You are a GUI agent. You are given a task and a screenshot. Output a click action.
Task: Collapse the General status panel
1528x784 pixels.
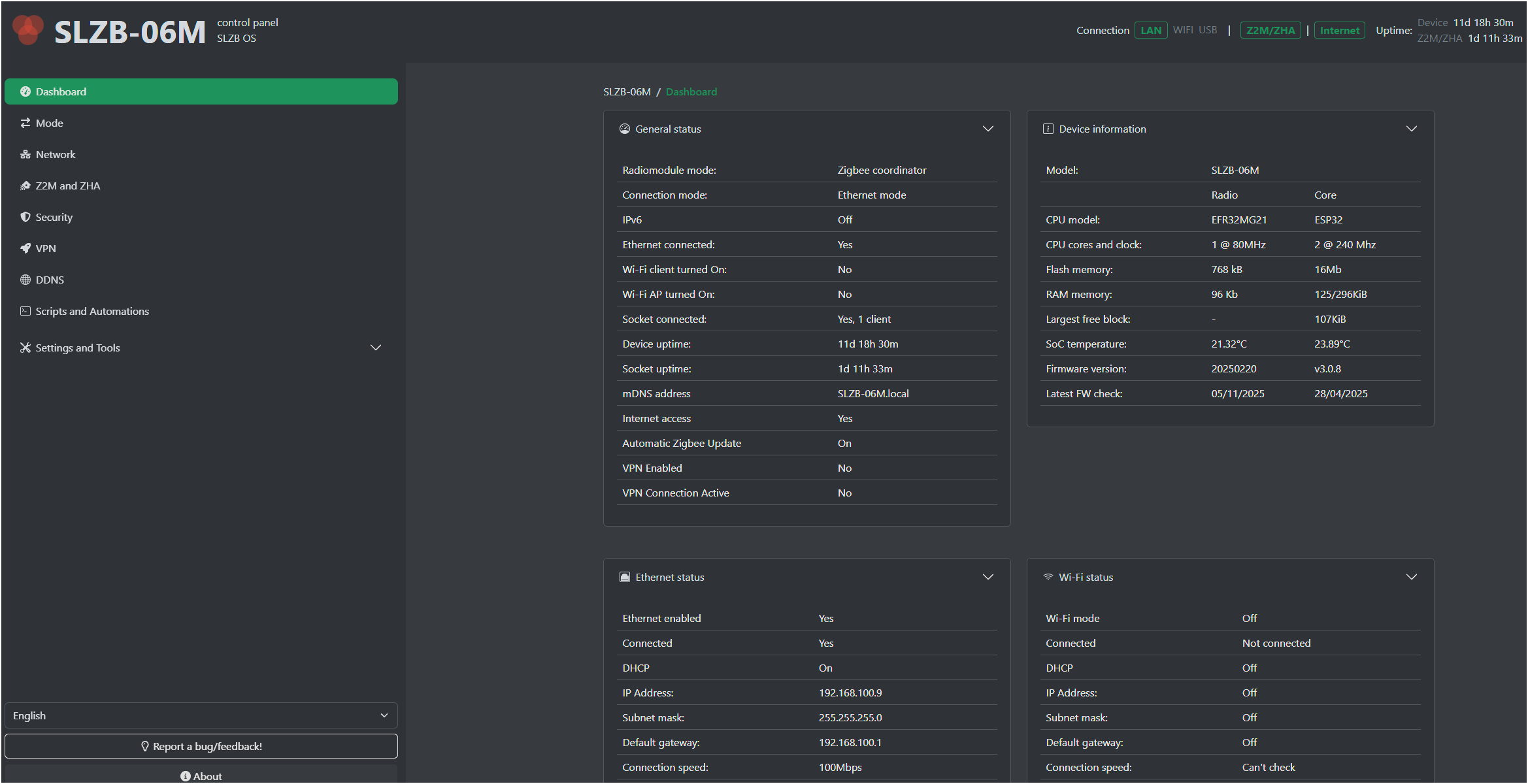pyautogui.click(x=988, y=129)
